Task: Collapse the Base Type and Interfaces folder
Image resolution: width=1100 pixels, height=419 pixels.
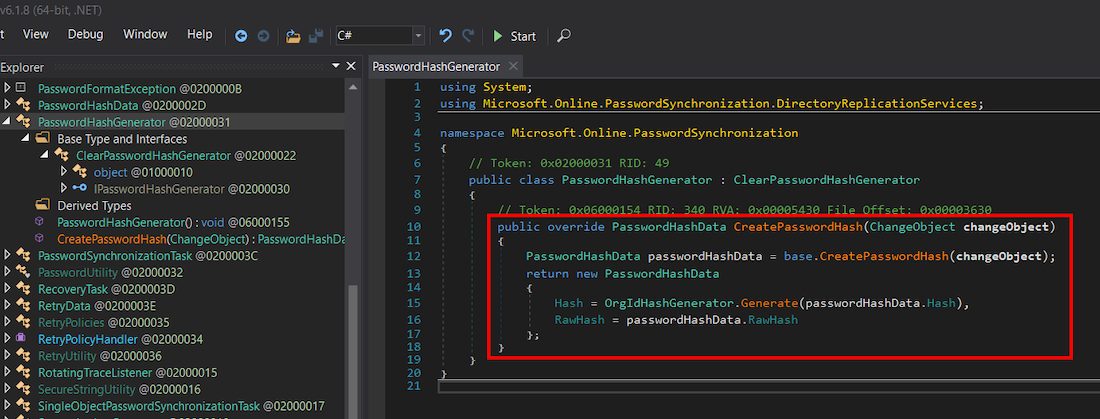Action: [26, 139]
